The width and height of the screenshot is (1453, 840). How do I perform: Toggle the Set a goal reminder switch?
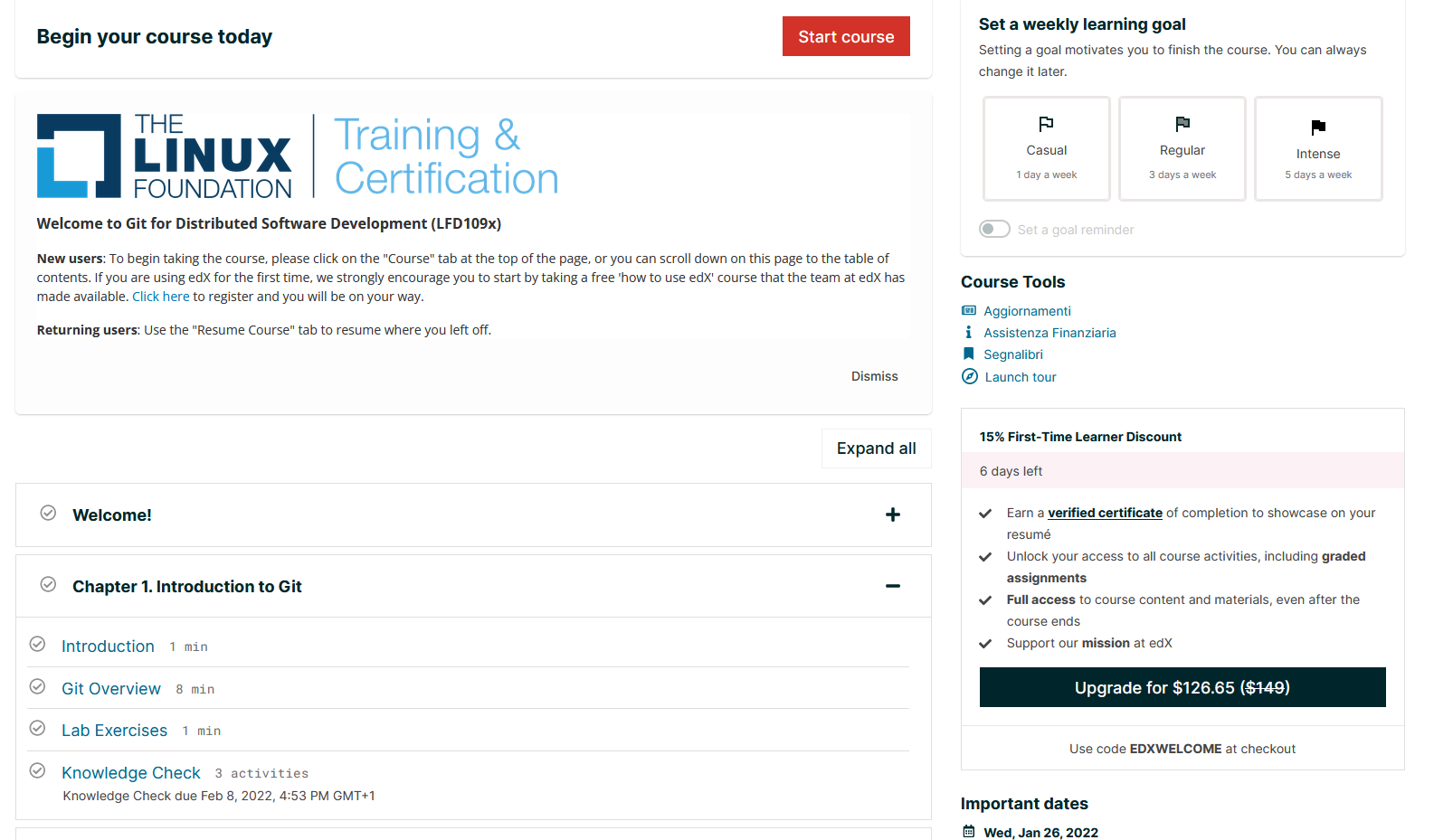click(x=994, y=230)
